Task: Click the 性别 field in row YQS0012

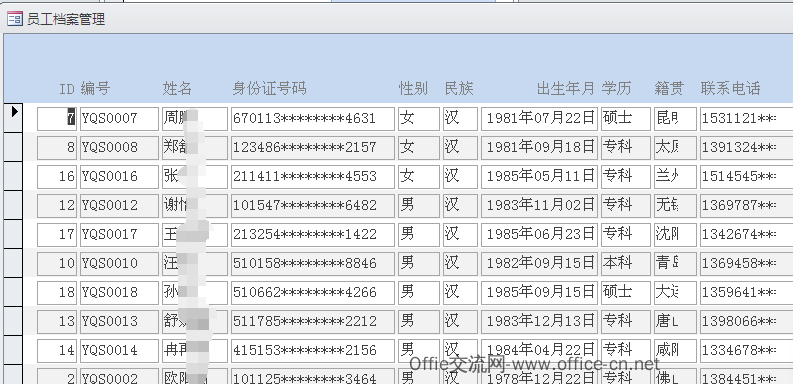Action: [x=419, y=205]
